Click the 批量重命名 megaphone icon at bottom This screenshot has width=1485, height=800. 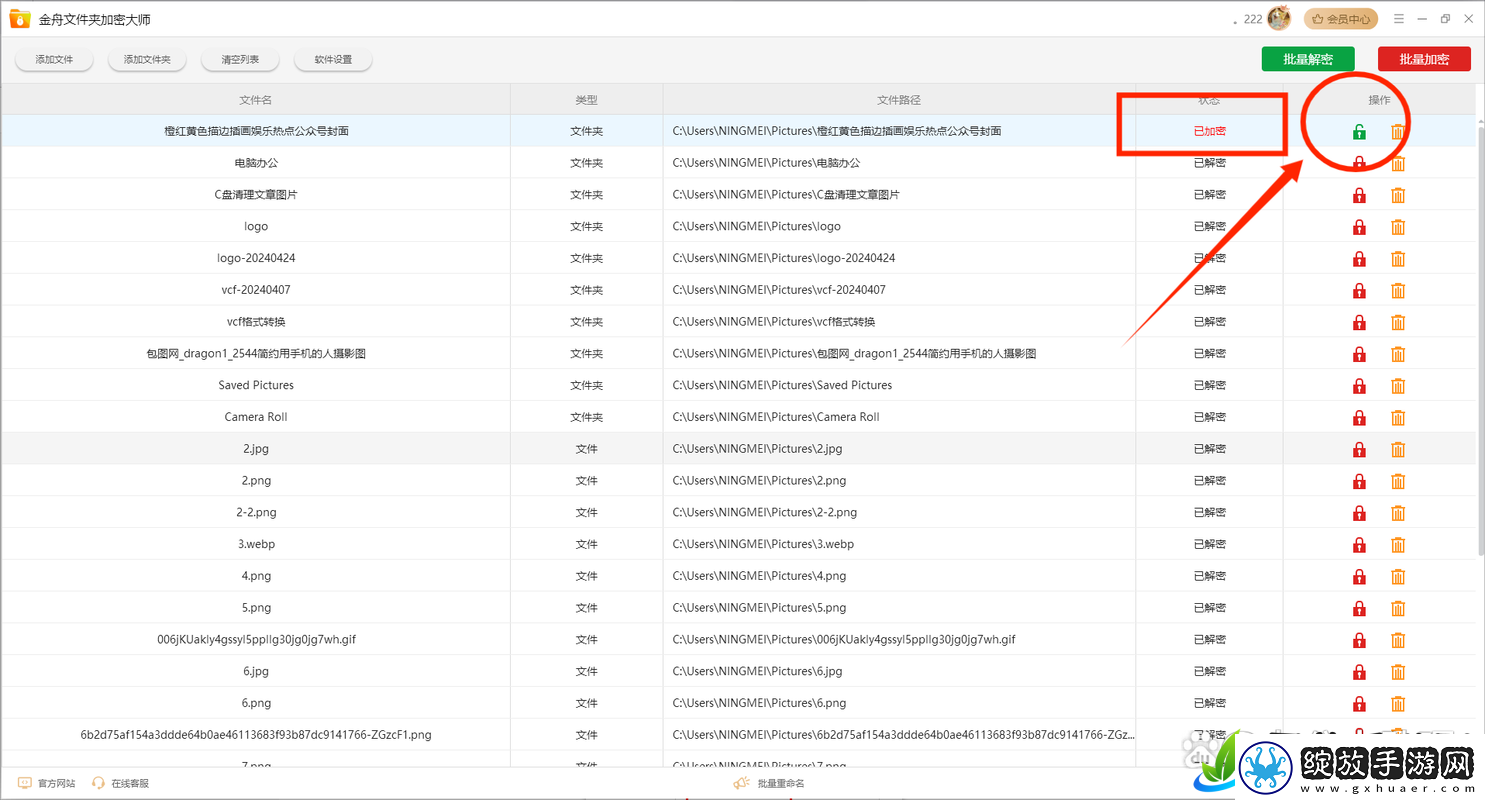[741, 784]
